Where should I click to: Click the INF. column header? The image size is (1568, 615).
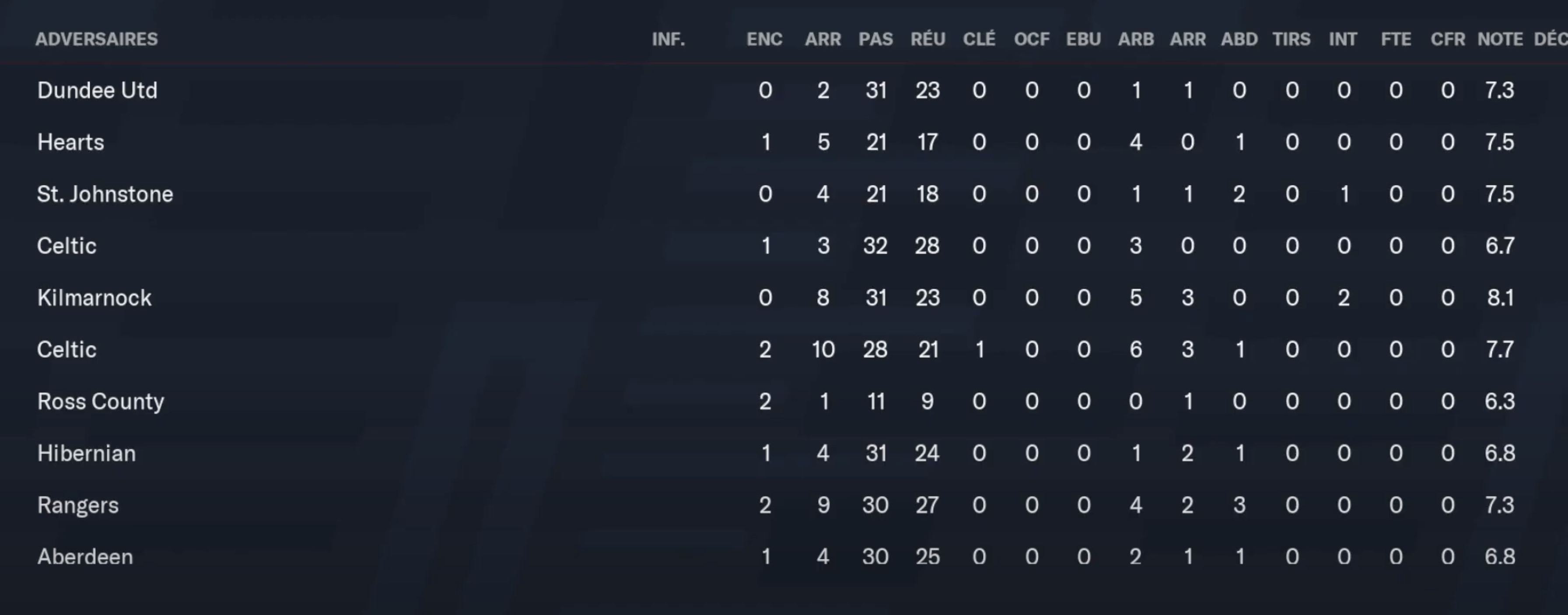668,39
